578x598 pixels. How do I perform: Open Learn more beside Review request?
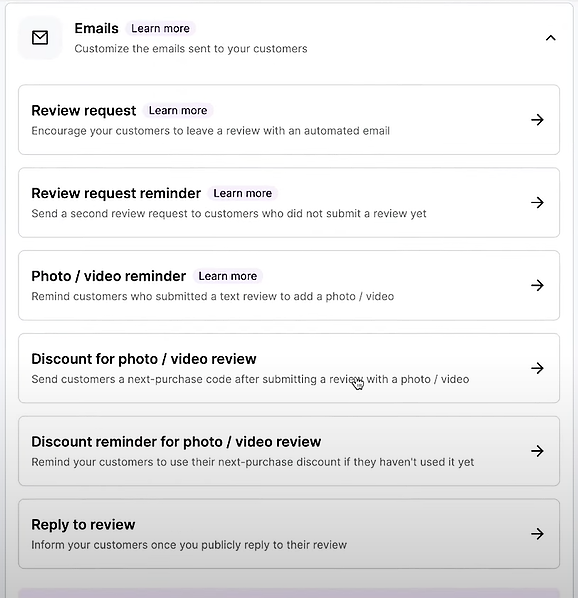pyautogui.click(x=178, y=111)
